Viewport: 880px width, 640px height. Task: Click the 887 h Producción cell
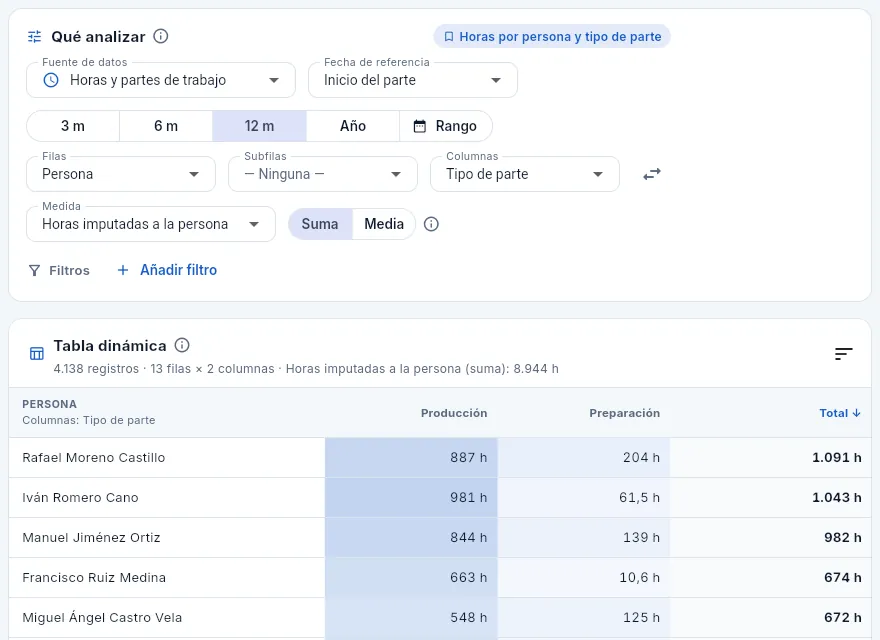[411, 458]
